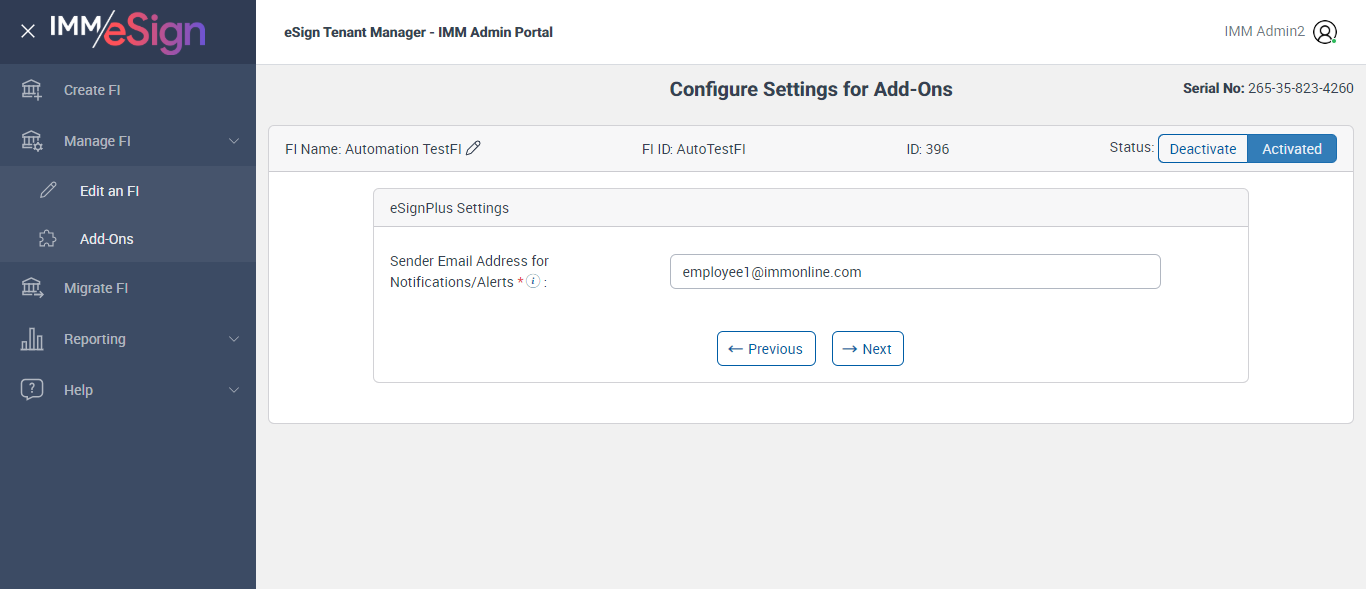The image size is (1366, 589).
Task: Go back with the Previous button
Action: (x=766, y=349)
